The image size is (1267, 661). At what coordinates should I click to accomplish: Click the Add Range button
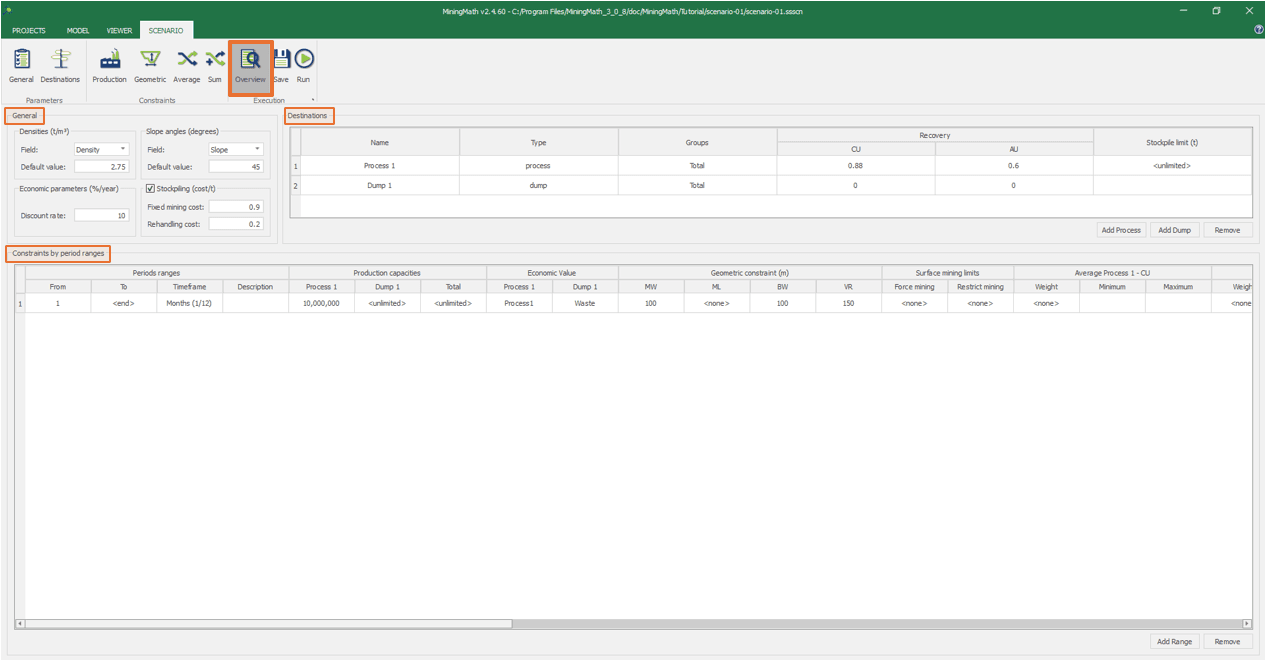click(1174, 642)
